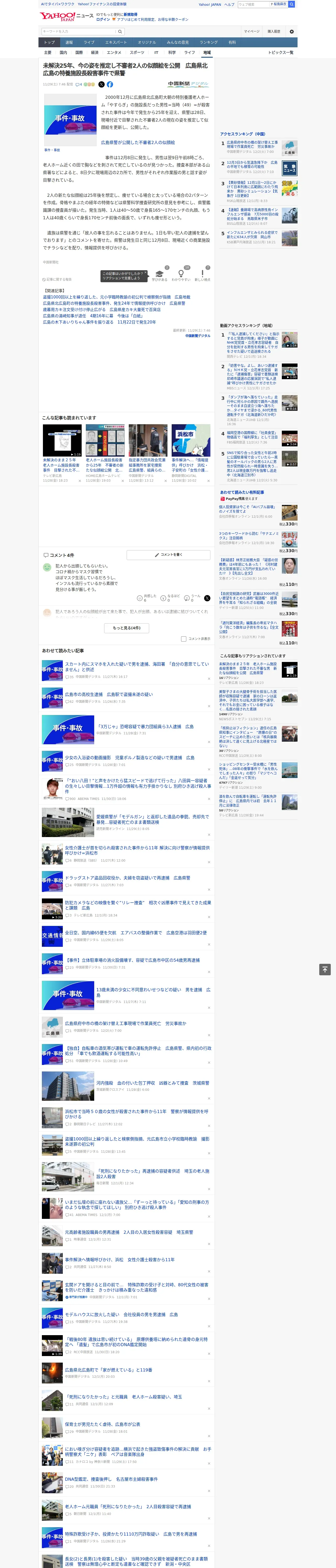
Task: Dismiss 未解決のまま25年 recommended card
Action: pos(80,481)
